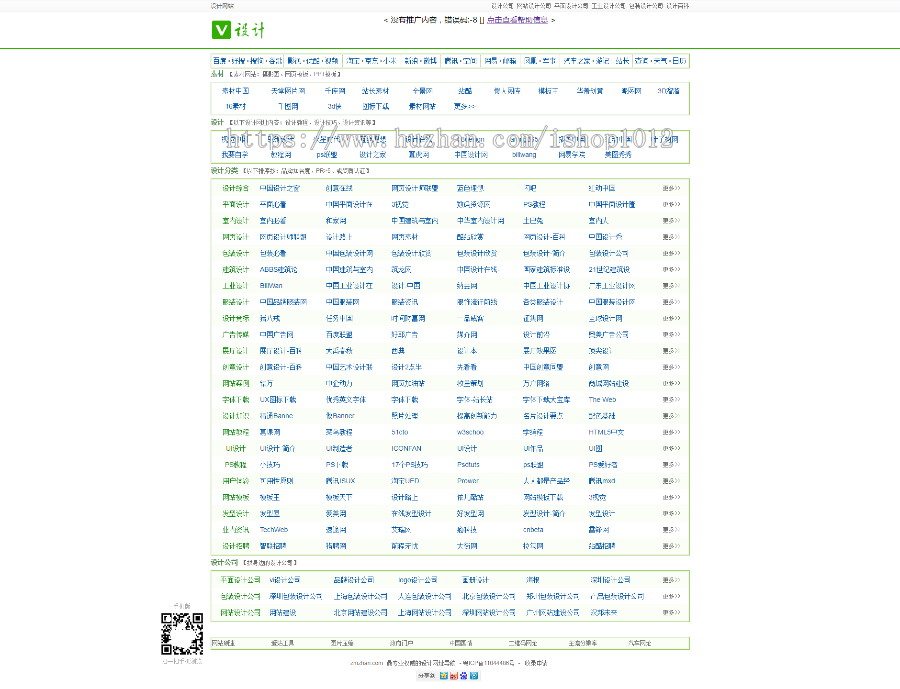The image size is (900, 689).
Task: Open the 汽车之家 quick link
Action: point(576,61)
